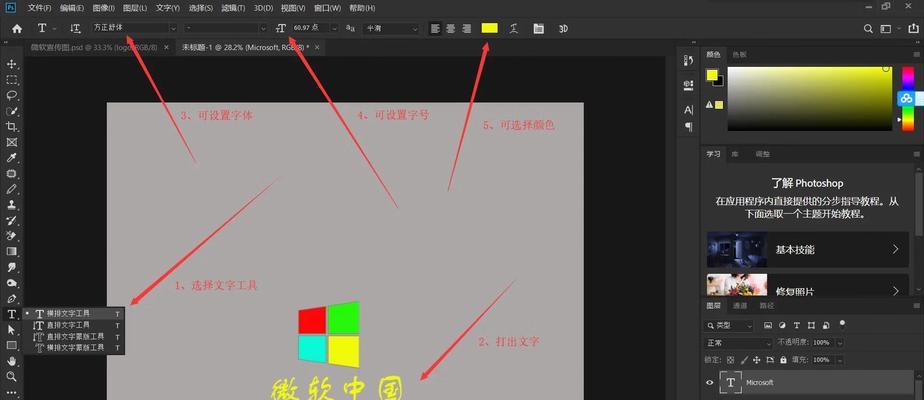Select the Frame tool
The image size is (924, 400).
click(x=11, y=142)
